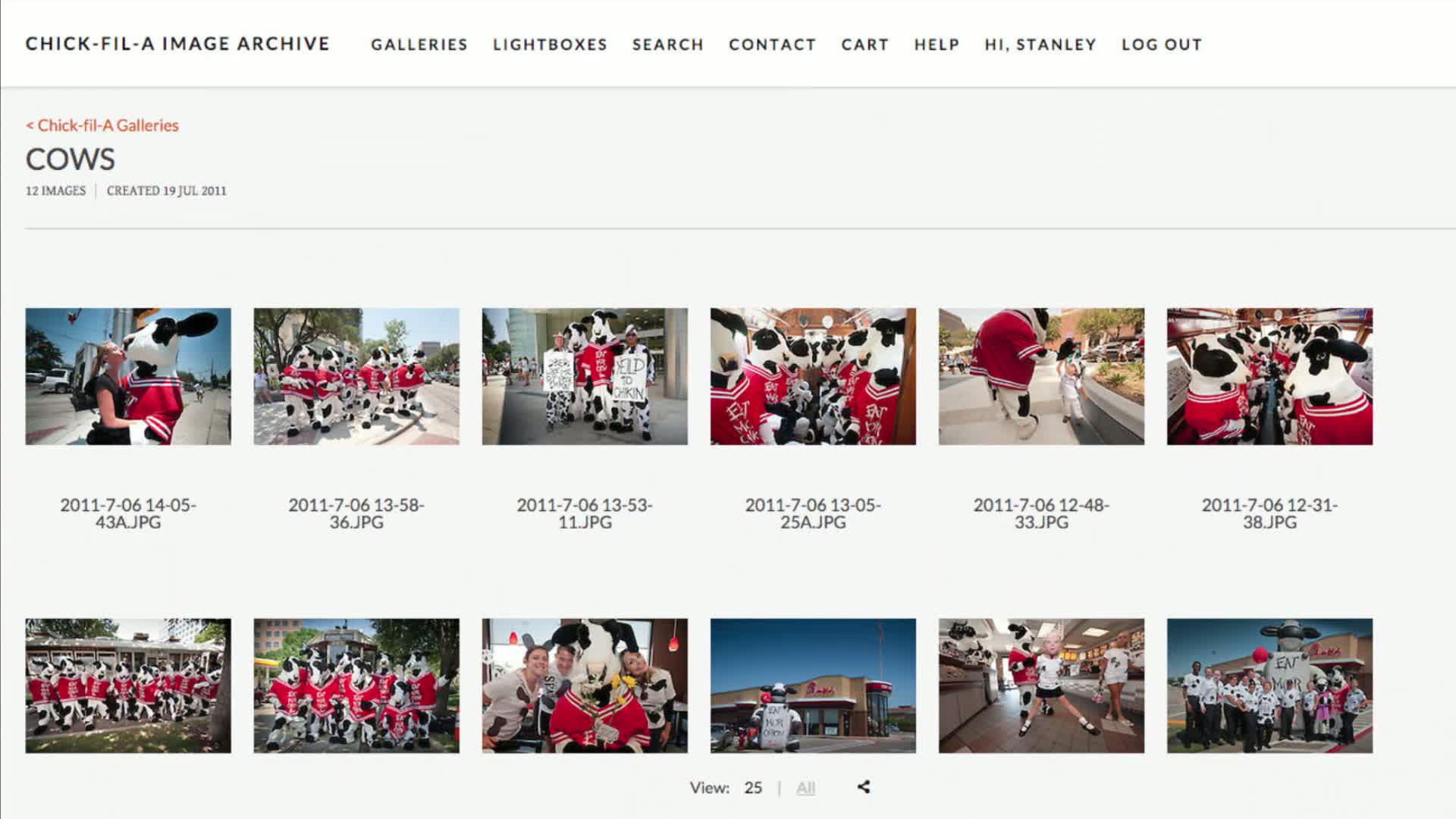
Task: Open thumbnail of restaurant exterior under blue sky
Action: point(813,686)
